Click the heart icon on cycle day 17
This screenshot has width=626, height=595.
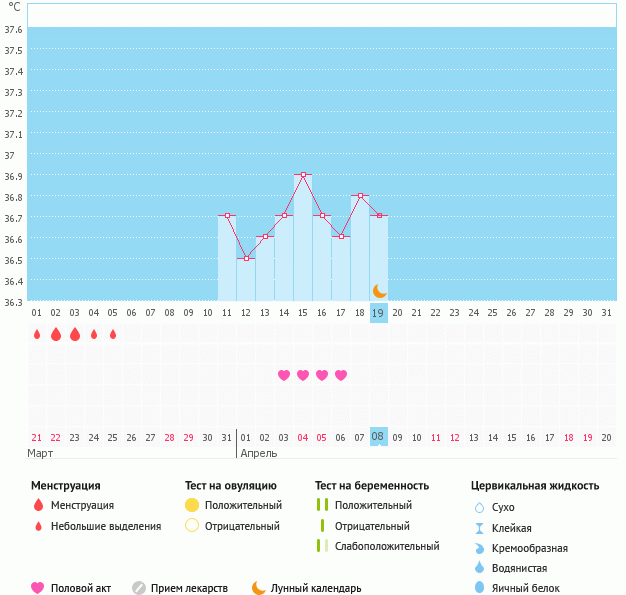(341, 375)
